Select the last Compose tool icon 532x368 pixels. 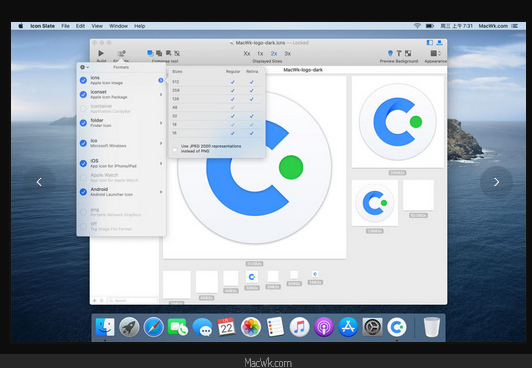(177, 53)
